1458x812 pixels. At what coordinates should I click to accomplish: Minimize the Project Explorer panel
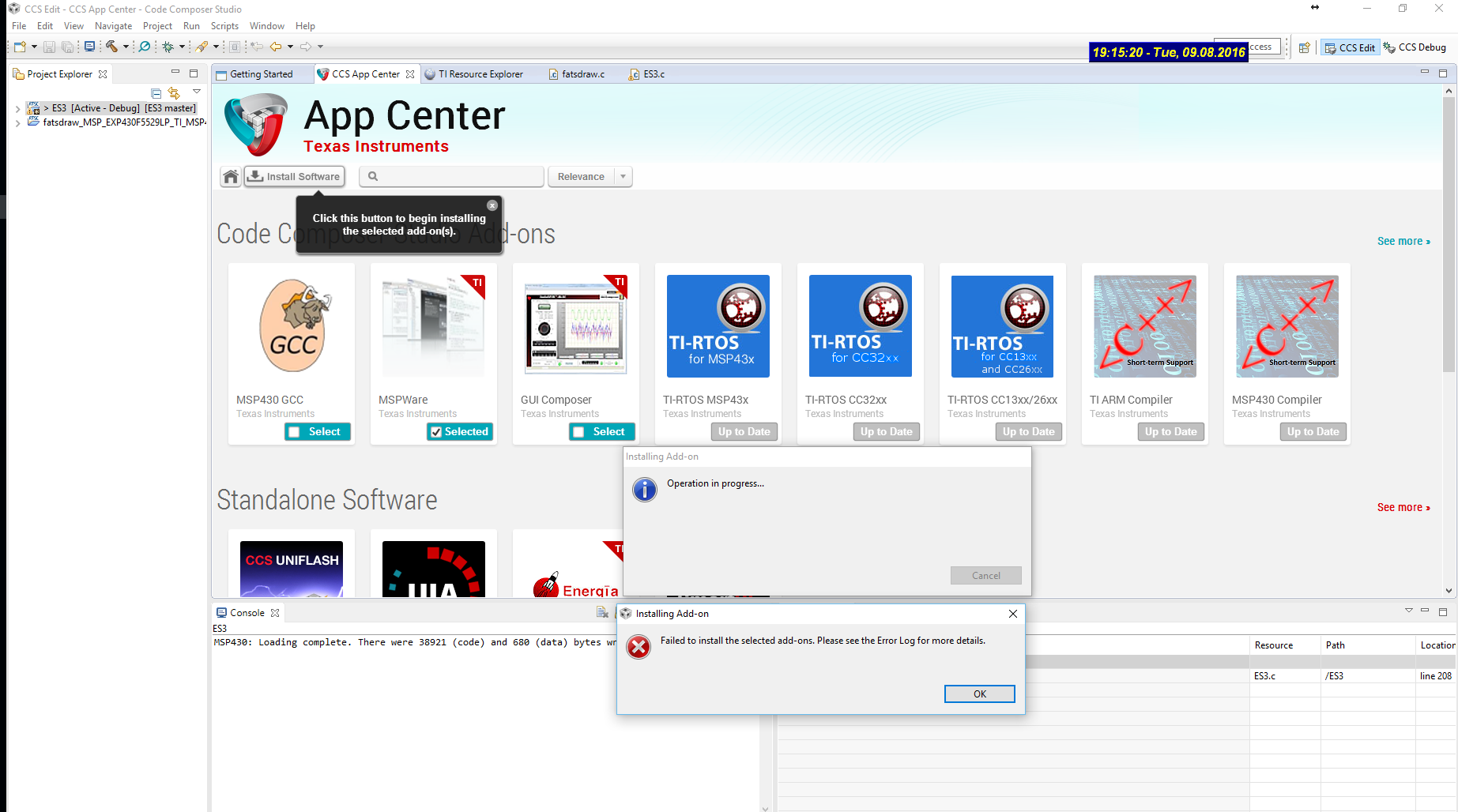click(x=175, y=73)
